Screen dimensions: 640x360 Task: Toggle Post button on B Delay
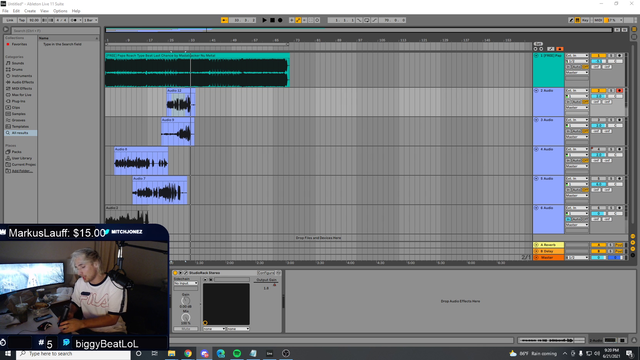tap(619, 251)
